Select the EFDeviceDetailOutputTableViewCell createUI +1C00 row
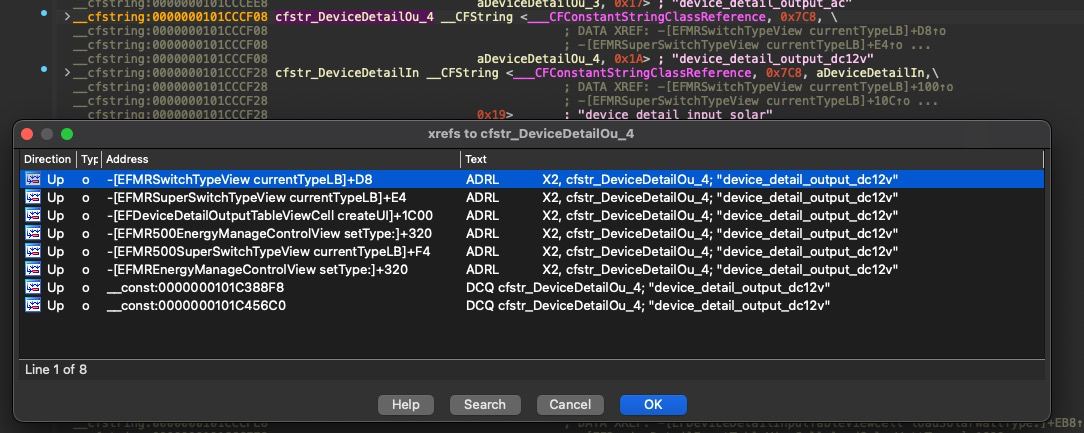The image size is (1084, 433). click(x=532, y=215)
